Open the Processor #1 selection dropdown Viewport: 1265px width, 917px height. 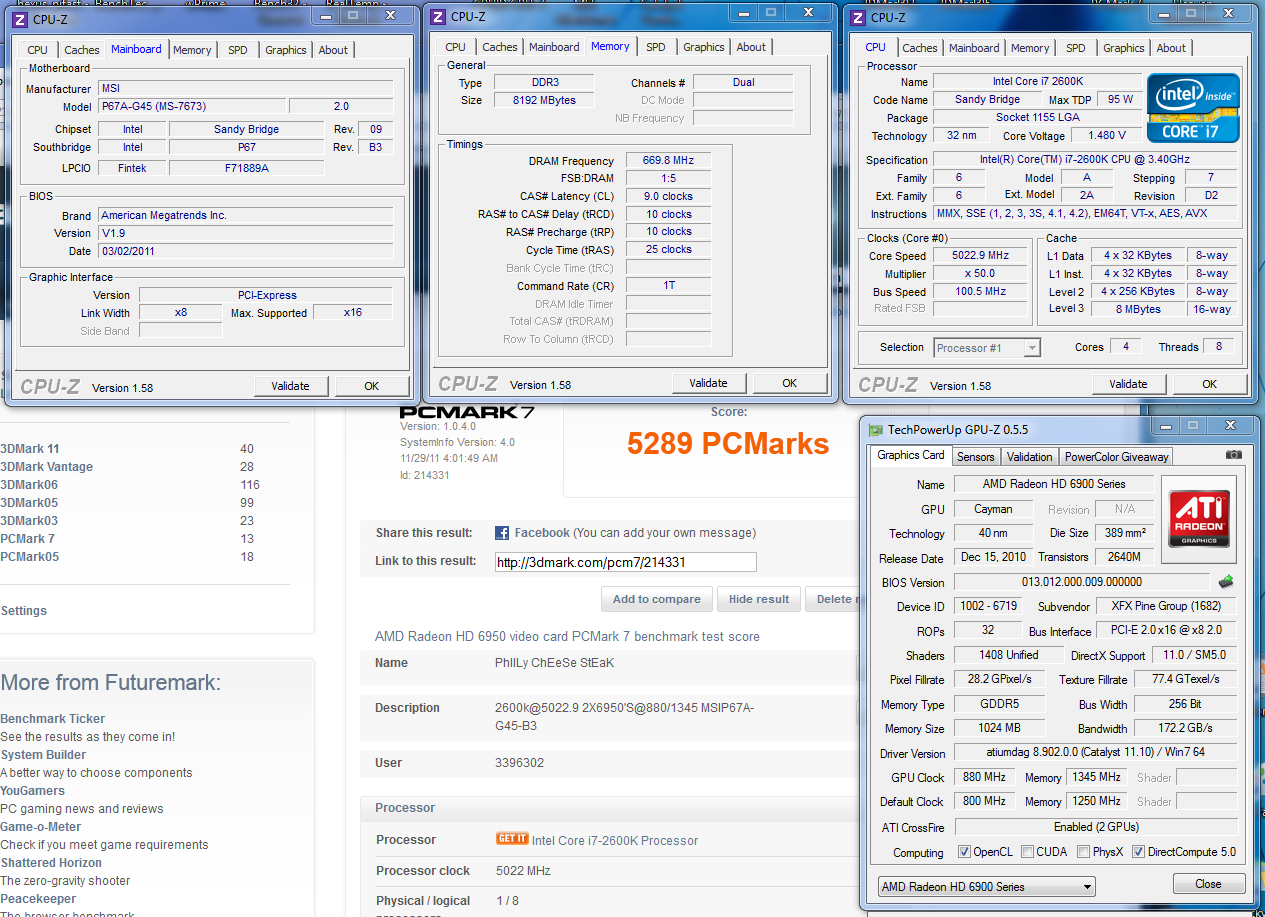(x=987, y=348)
